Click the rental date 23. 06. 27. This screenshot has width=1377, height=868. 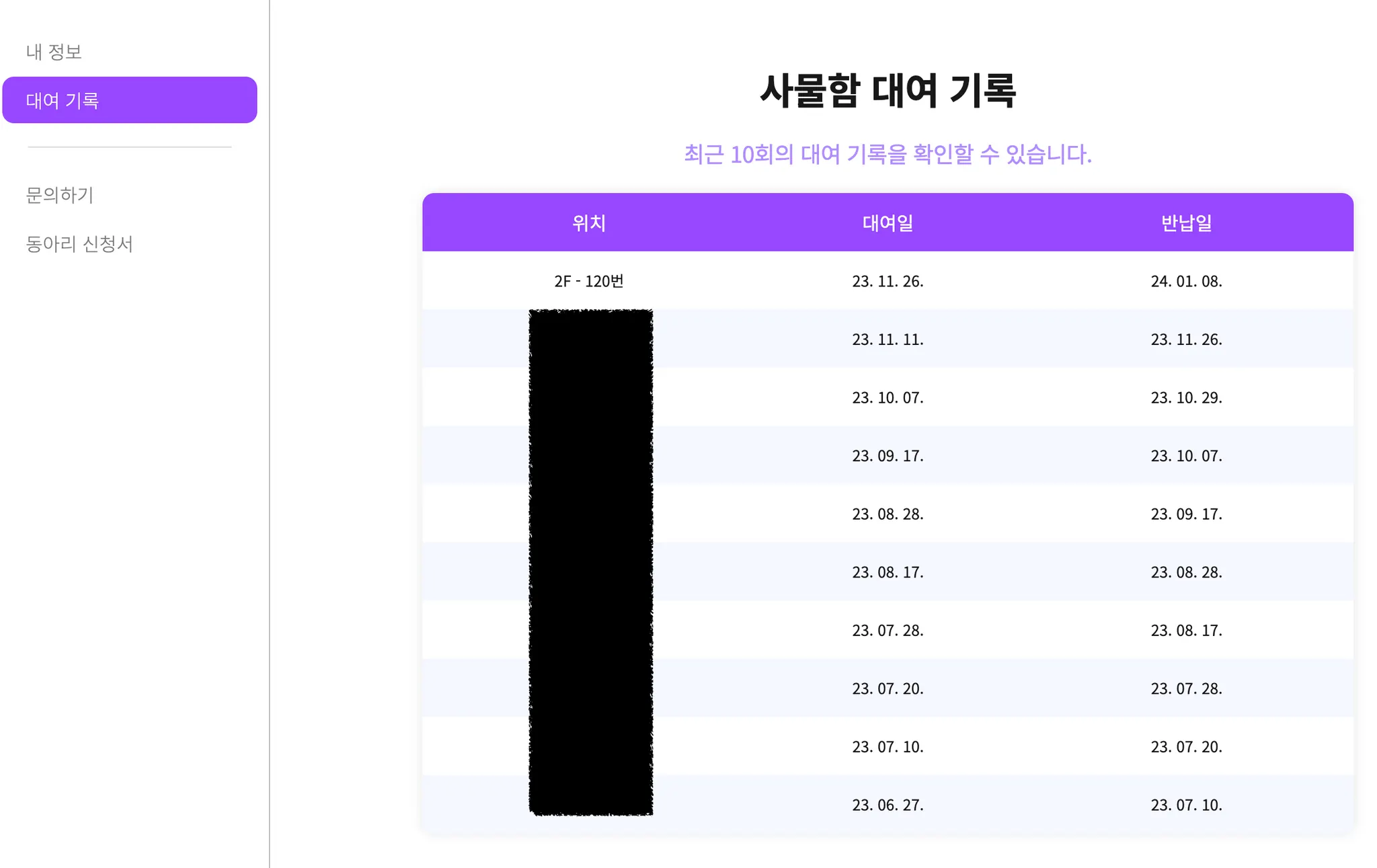point(888,805)
